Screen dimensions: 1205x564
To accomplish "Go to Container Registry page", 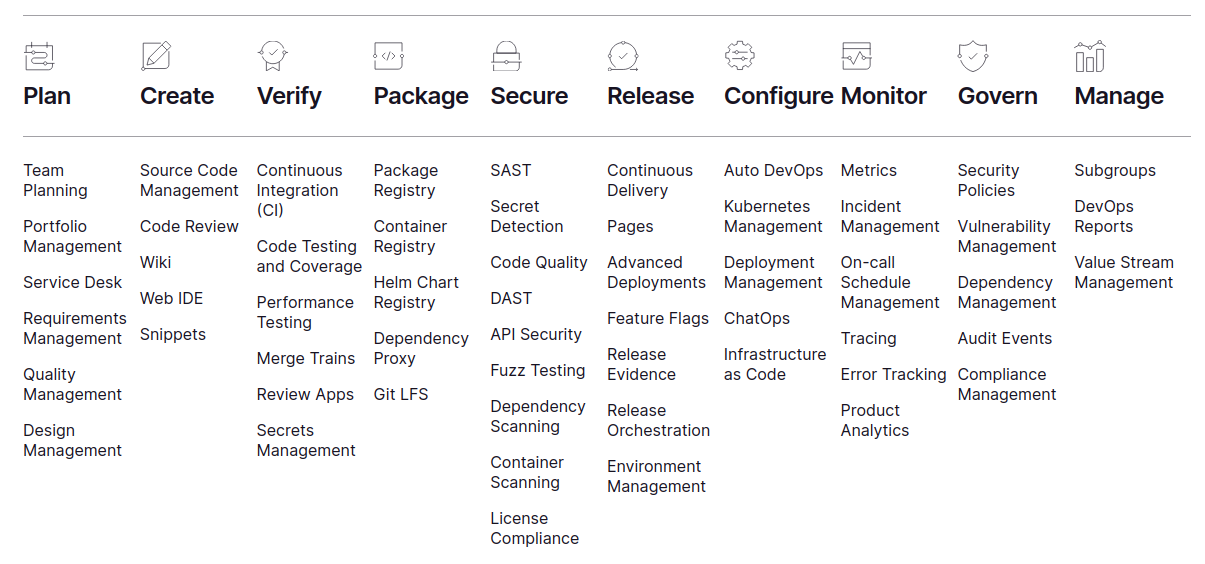I will point(410,236).
